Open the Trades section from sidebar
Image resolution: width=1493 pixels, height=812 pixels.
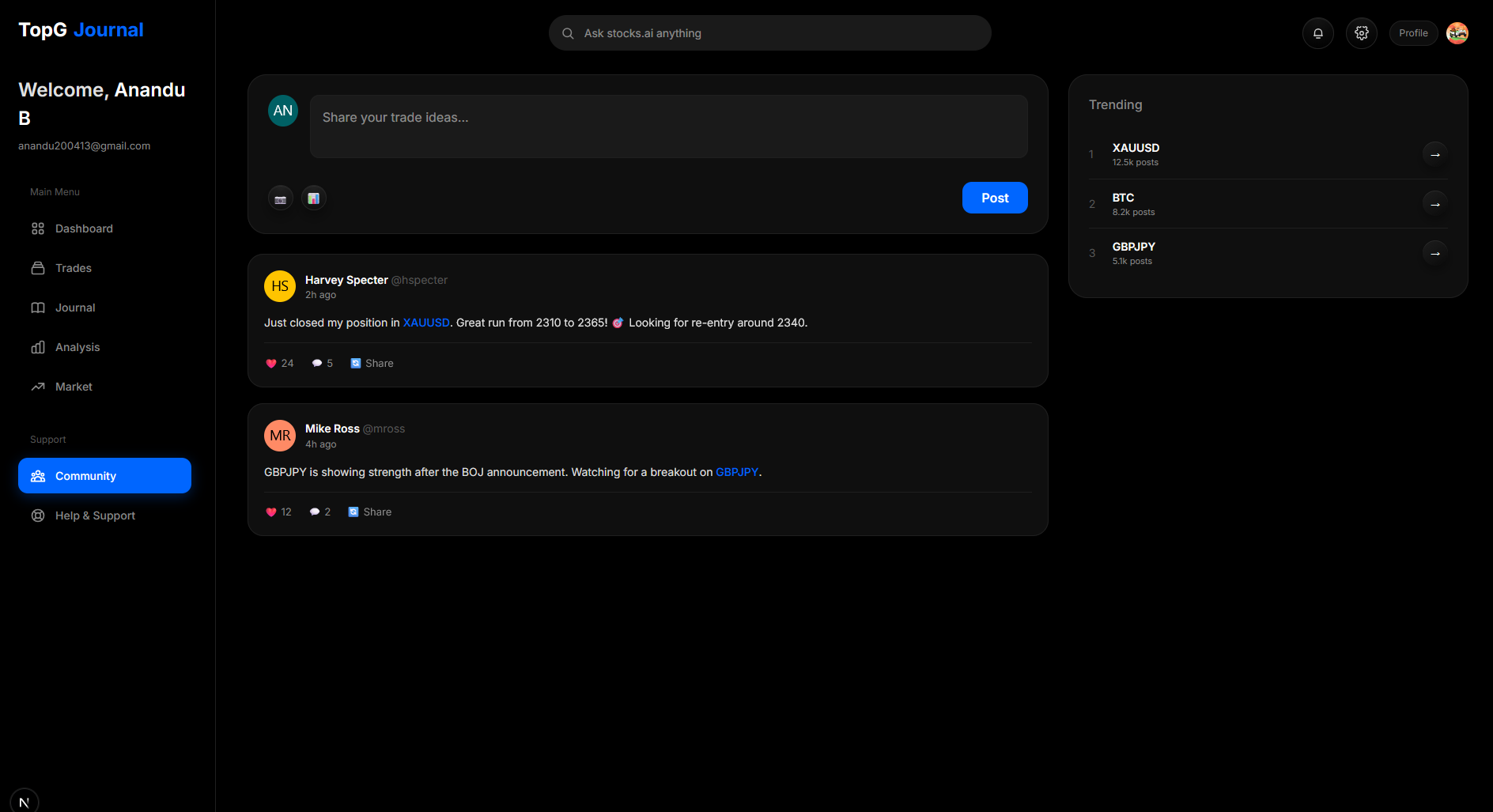point(39,268)
